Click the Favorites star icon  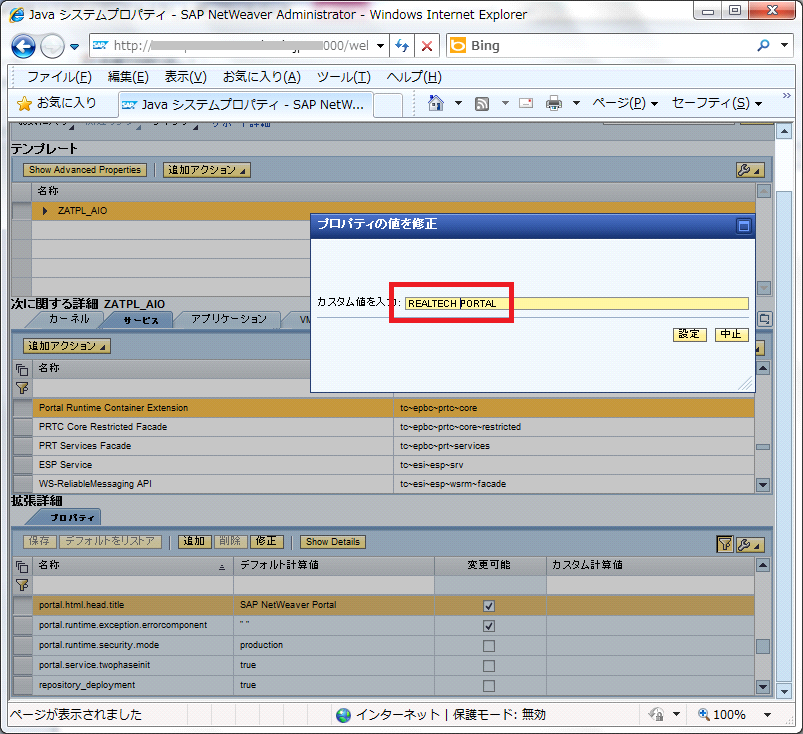(x=24, y=104)
